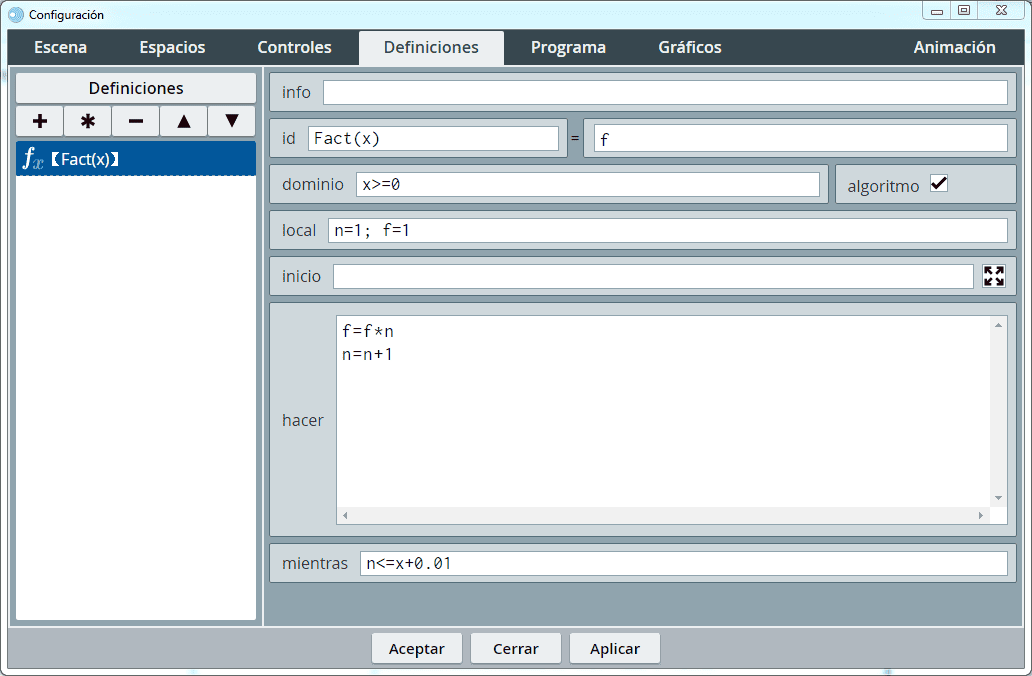Expand the inicio field editor
1032x676 pixels.
click(993, 276)
